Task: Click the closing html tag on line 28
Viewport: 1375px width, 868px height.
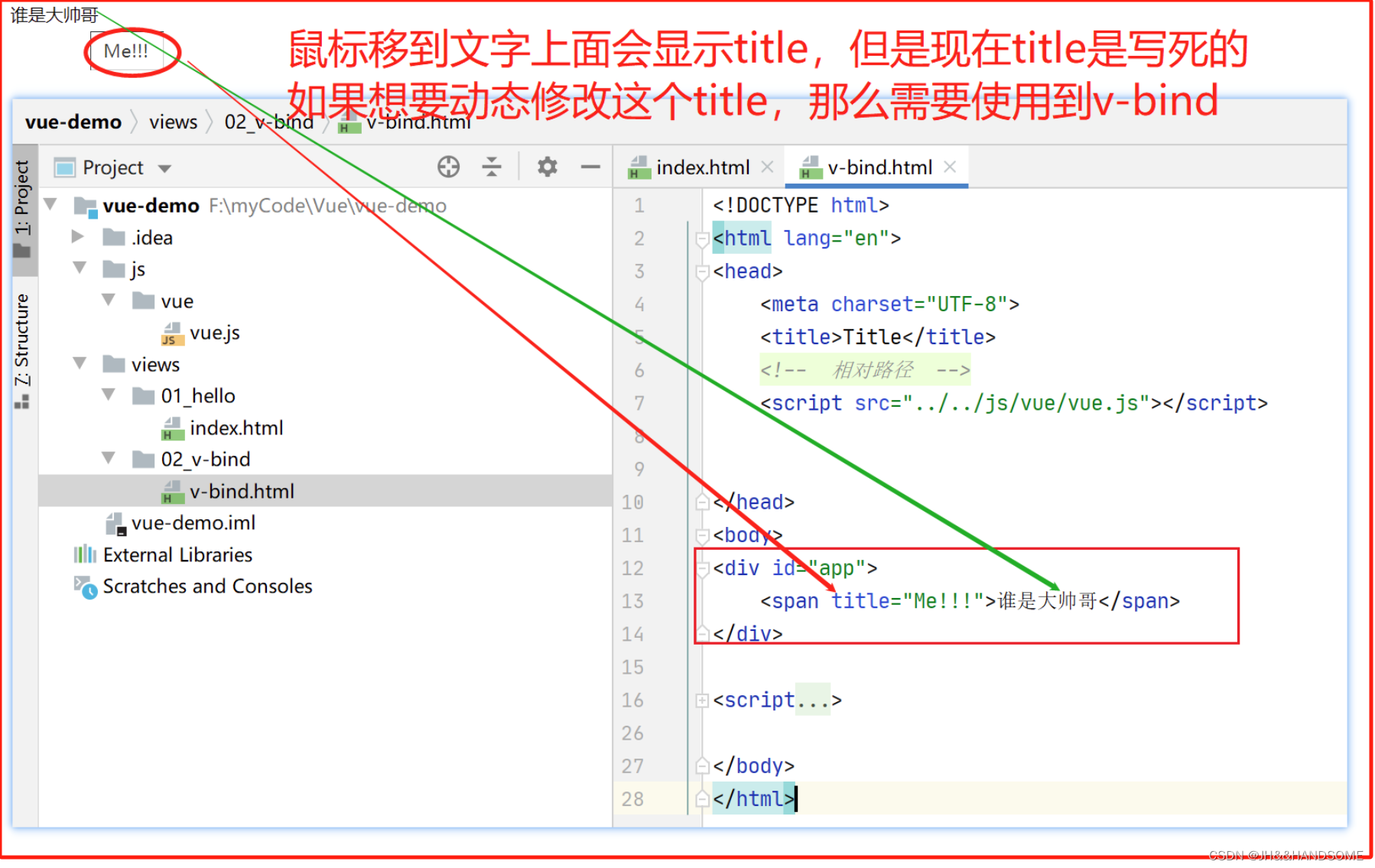Action: [753, 799]
